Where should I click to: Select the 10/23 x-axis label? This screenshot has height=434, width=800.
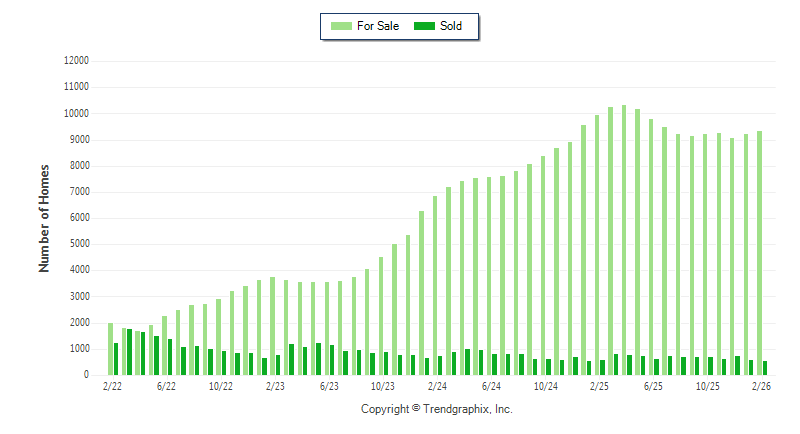(382, 386)
